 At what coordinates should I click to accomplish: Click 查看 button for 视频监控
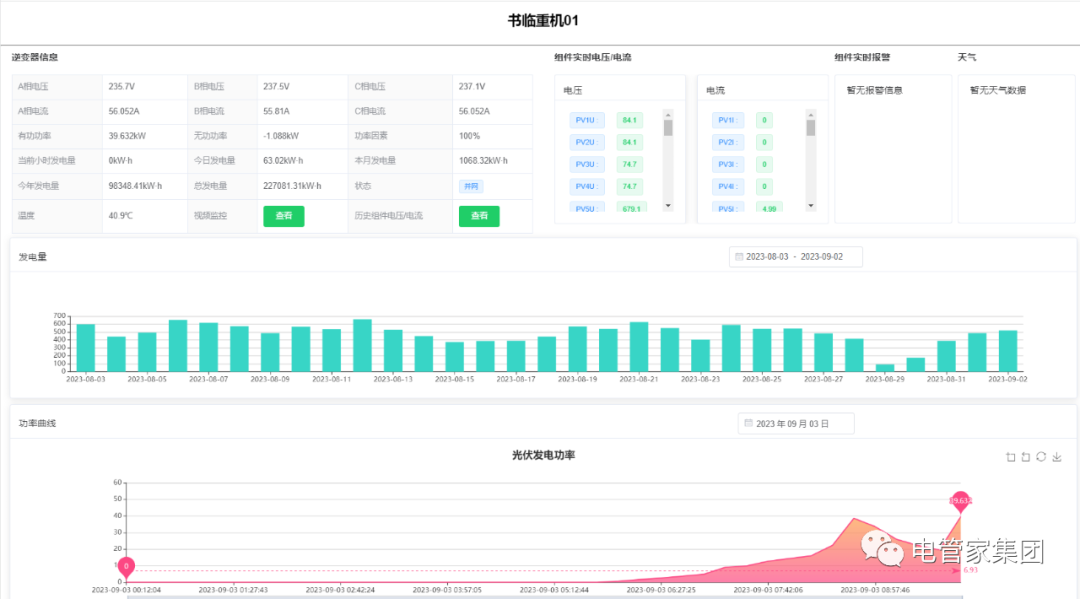(x=284, y=216)
